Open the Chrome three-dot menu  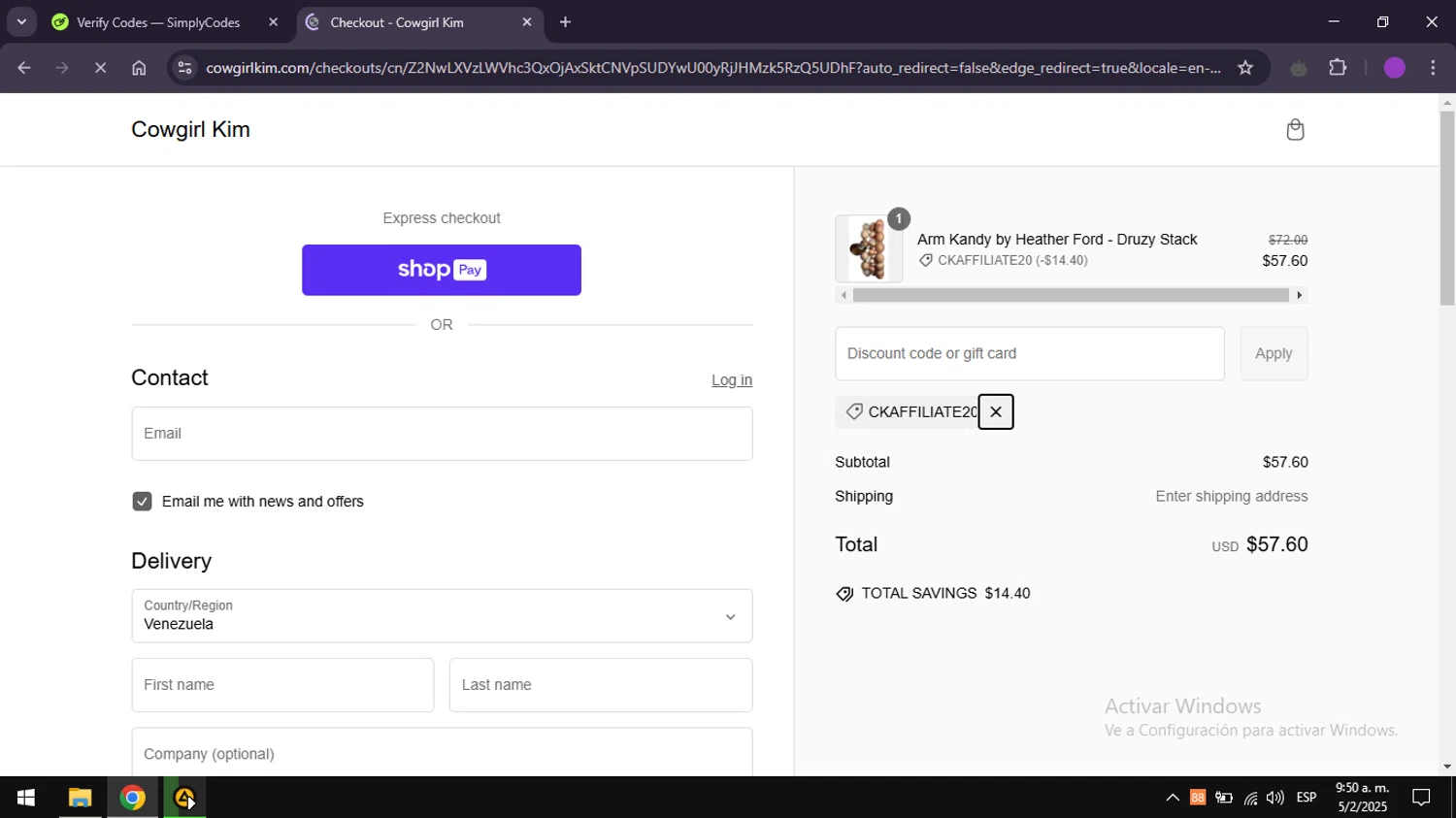click(1433, 68)
